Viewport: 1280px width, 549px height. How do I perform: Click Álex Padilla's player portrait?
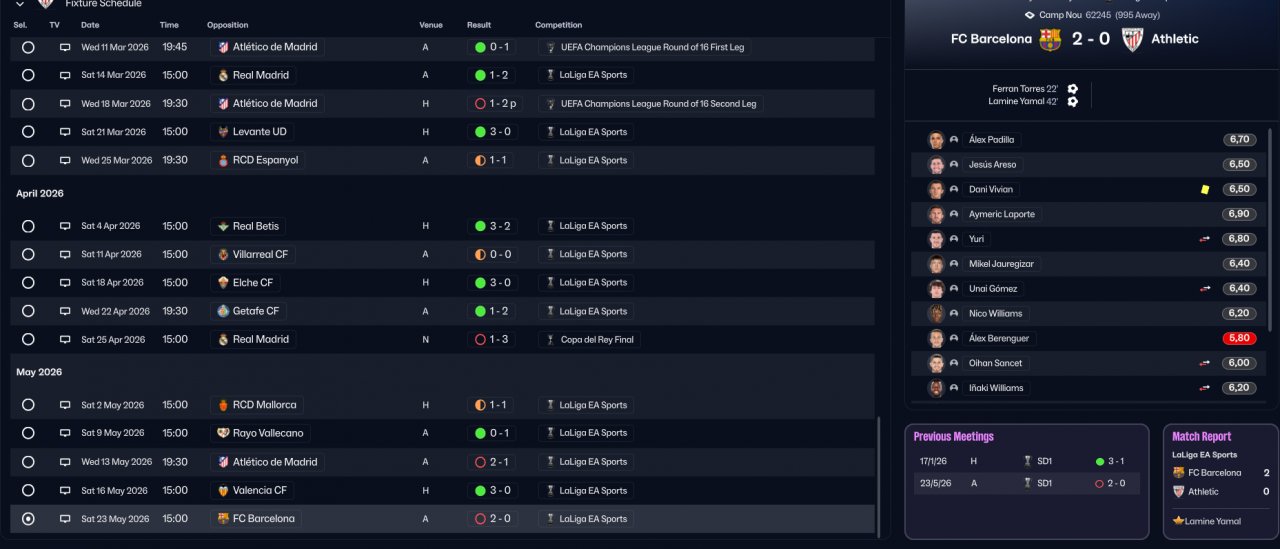936,140
